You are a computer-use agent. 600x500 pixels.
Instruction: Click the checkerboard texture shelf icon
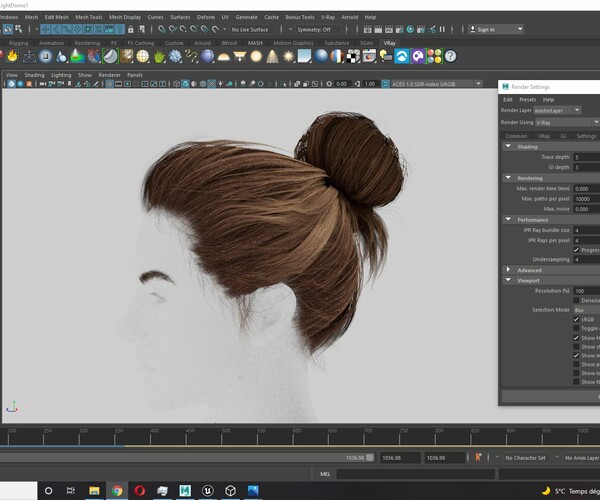[353, 57]
